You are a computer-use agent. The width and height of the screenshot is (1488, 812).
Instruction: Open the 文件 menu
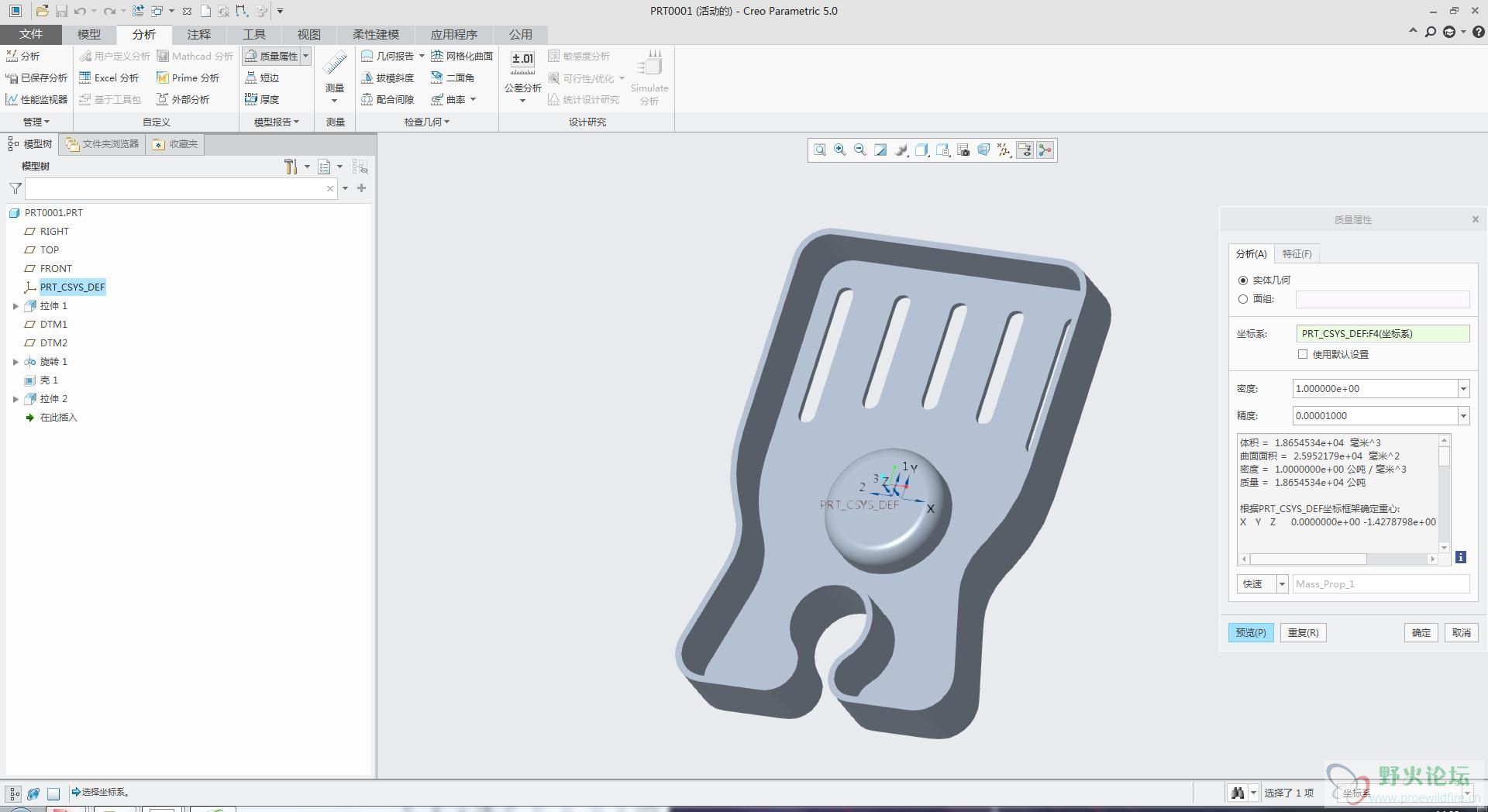pyautogui.click(x=31, y=34)
